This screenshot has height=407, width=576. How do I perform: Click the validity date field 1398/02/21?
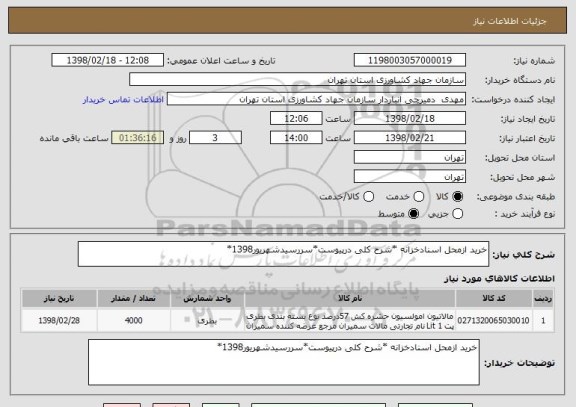[410, 138]
